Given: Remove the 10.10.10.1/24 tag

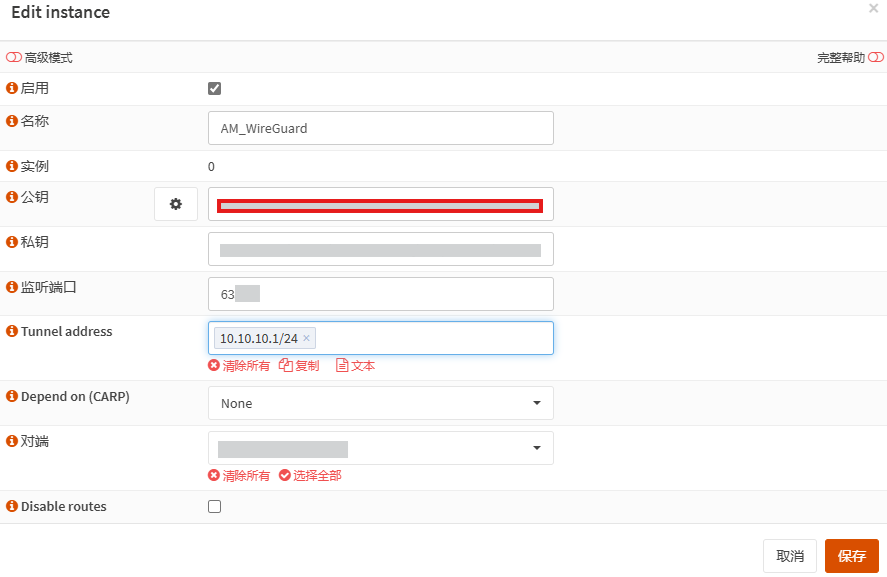Looking at the screenshot, I should (x=307, y=338).
